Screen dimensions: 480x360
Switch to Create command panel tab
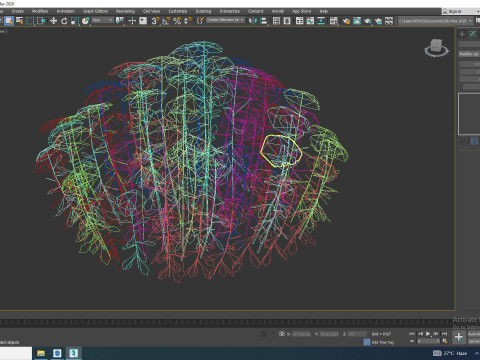462,34
